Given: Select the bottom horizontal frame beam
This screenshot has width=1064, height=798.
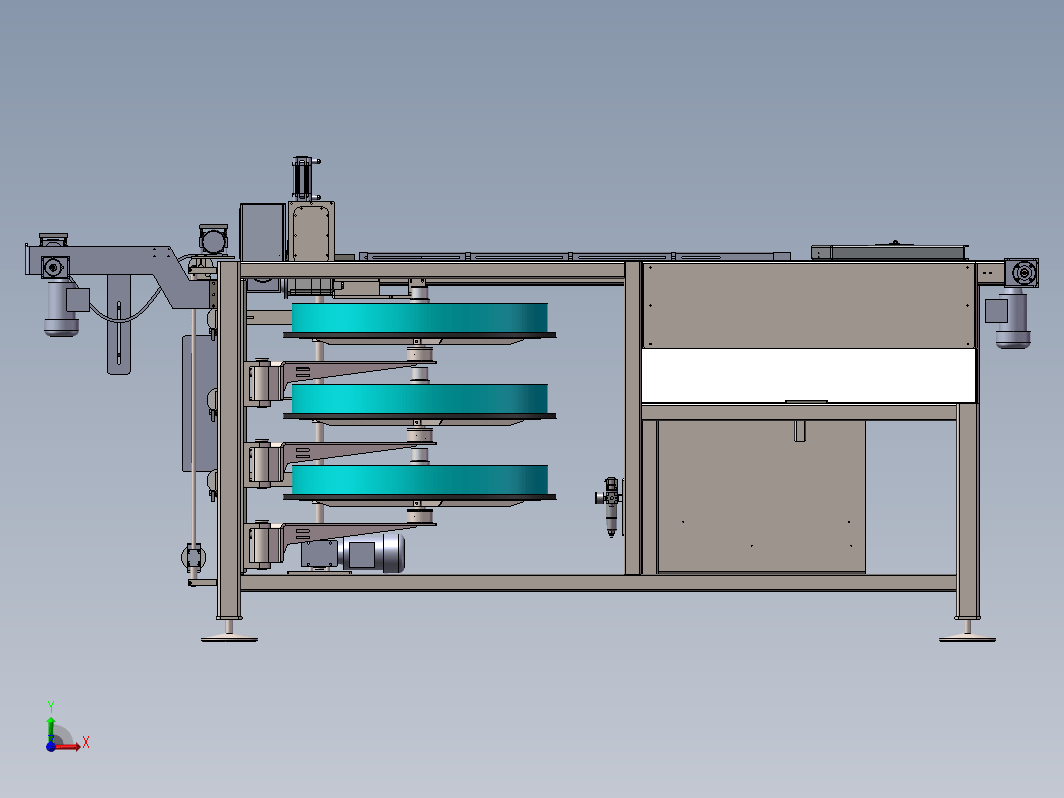Looking at the screenshot, I should pos(598,582).
